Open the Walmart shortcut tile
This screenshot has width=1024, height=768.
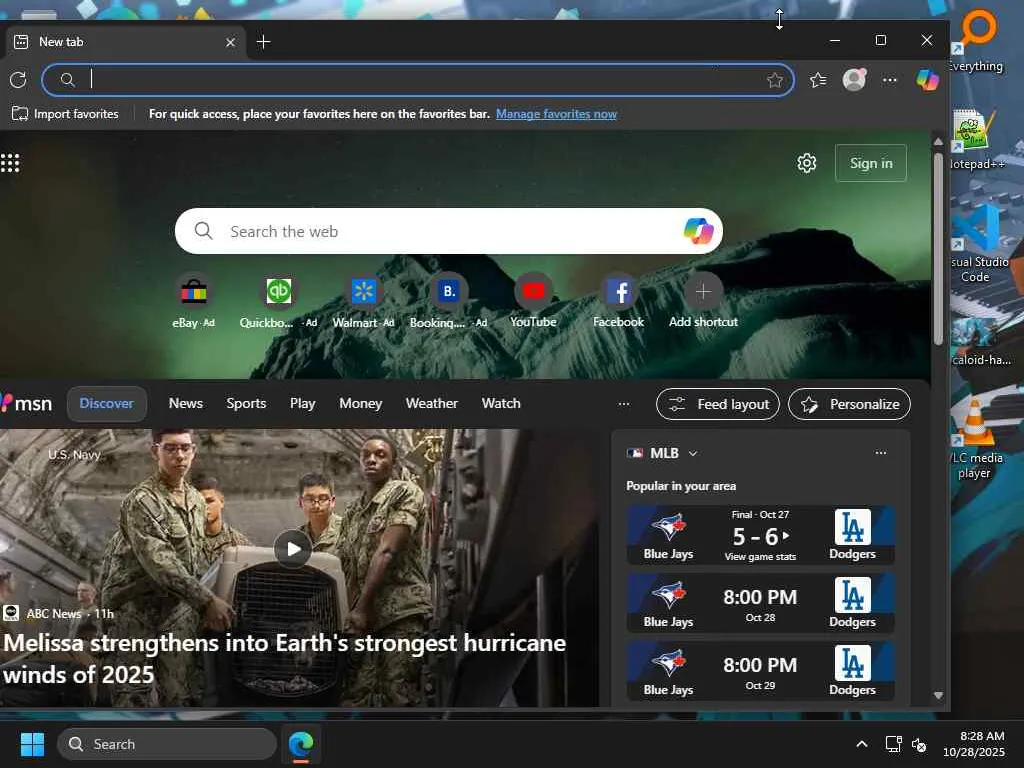pyautogui.click(x=363, y=300)
